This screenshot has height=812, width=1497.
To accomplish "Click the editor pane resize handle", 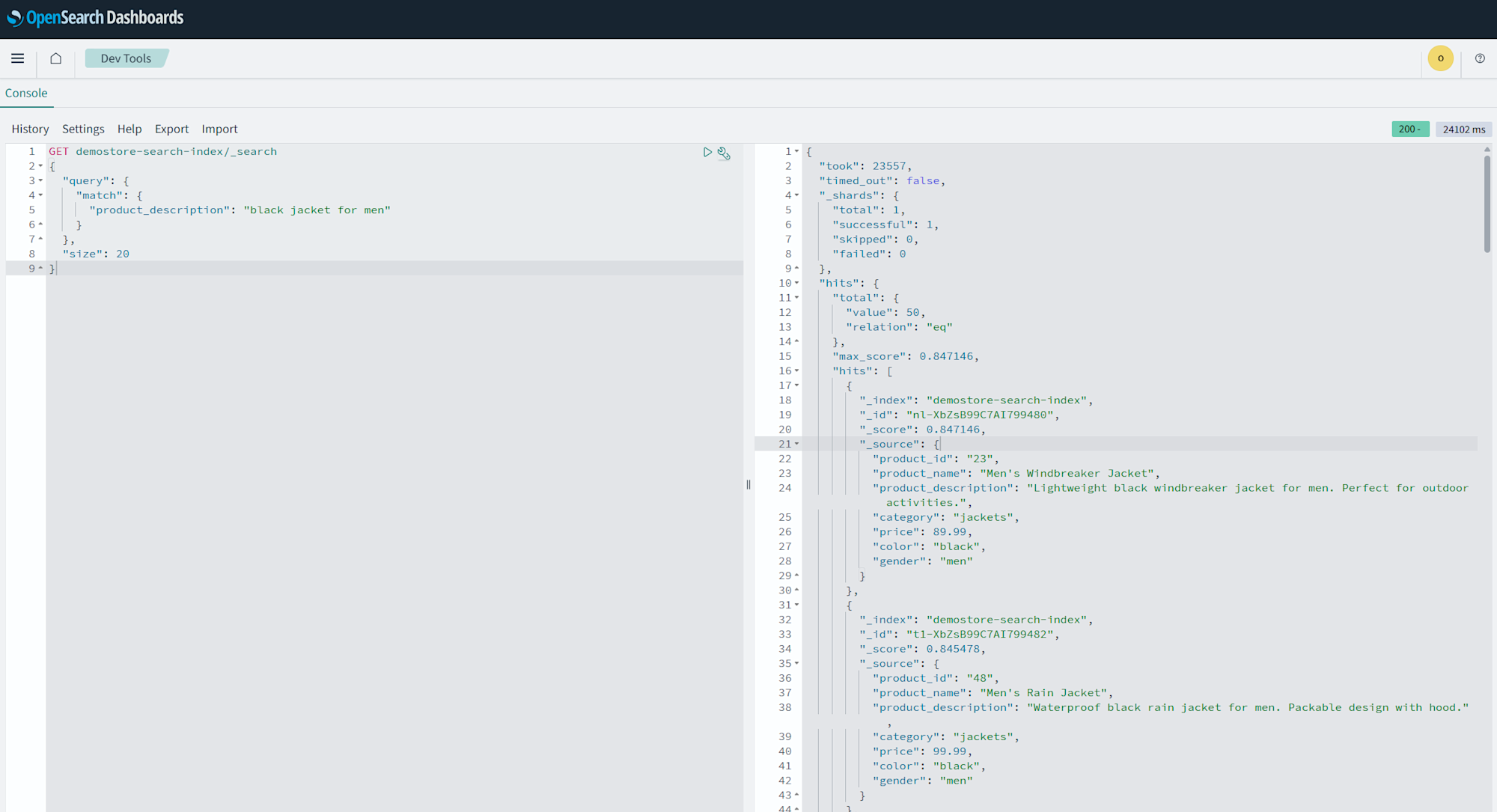I will [748, 485].
